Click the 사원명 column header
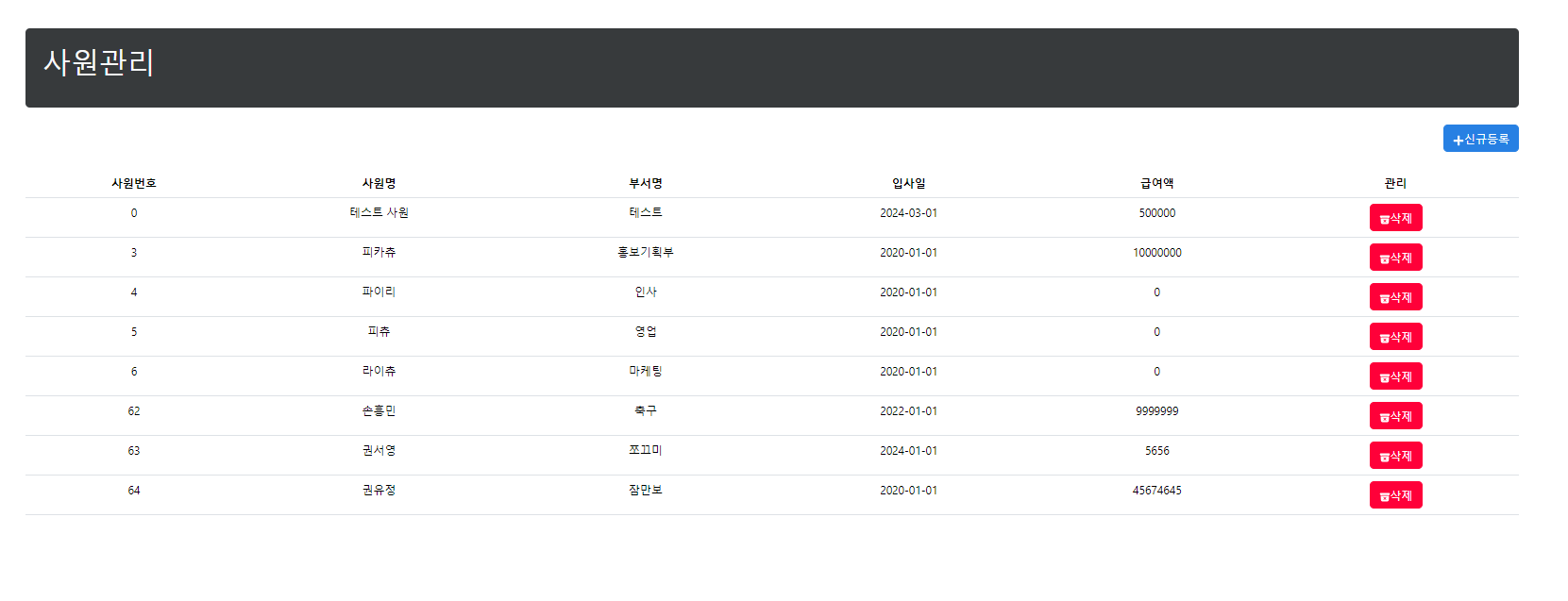The width and height of the screenshot is (1568, 601). (x=379, y=183)
